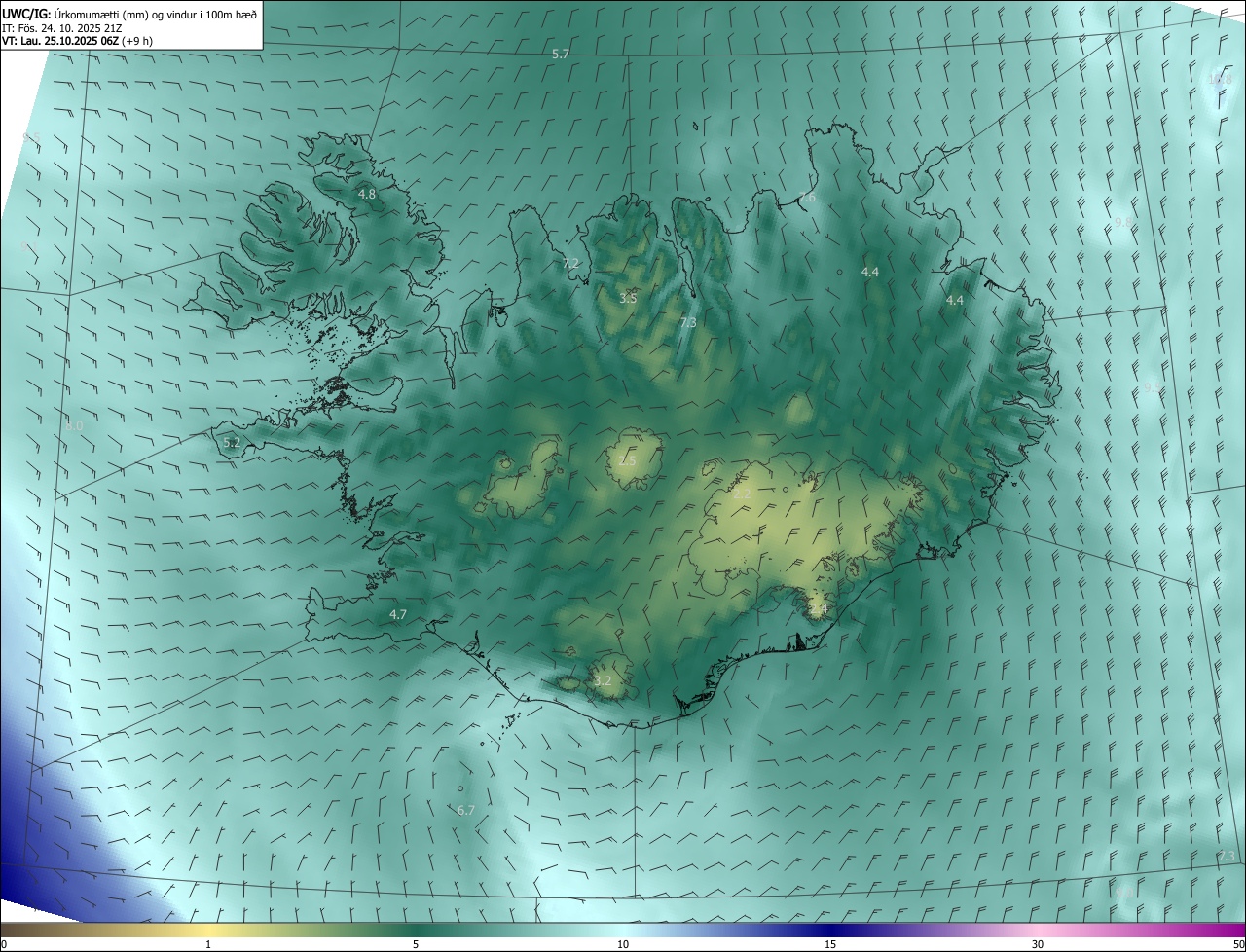Click the '6.7' value in southern ocean
This screenshot has width=1246, height=952.
(x=466, y=811)
